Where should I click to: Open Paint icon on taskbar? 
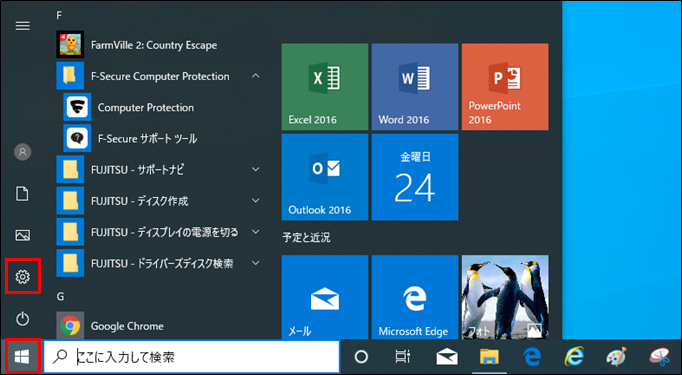coord(616,357)
